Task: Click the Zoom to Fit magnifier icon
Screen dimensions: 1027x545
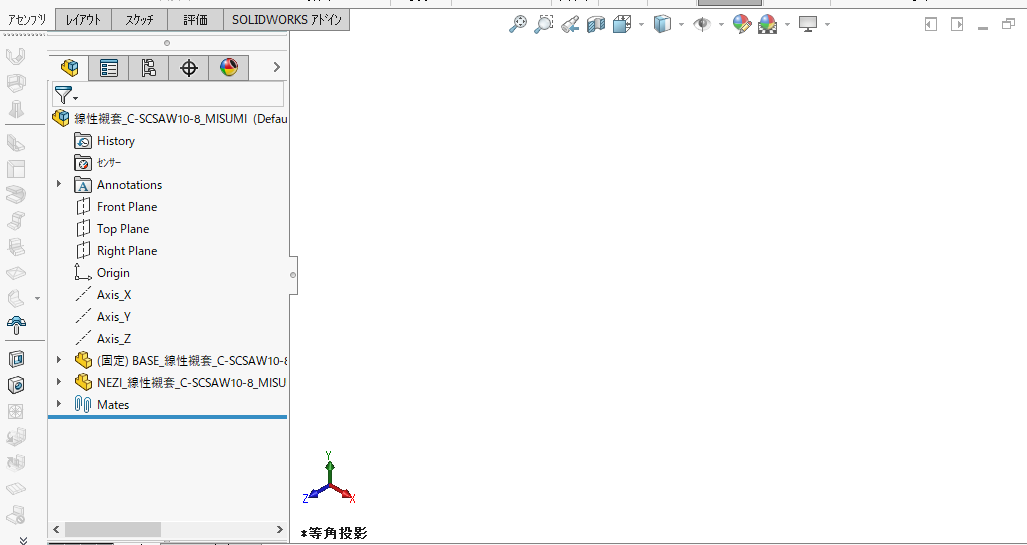Action: 518,25
